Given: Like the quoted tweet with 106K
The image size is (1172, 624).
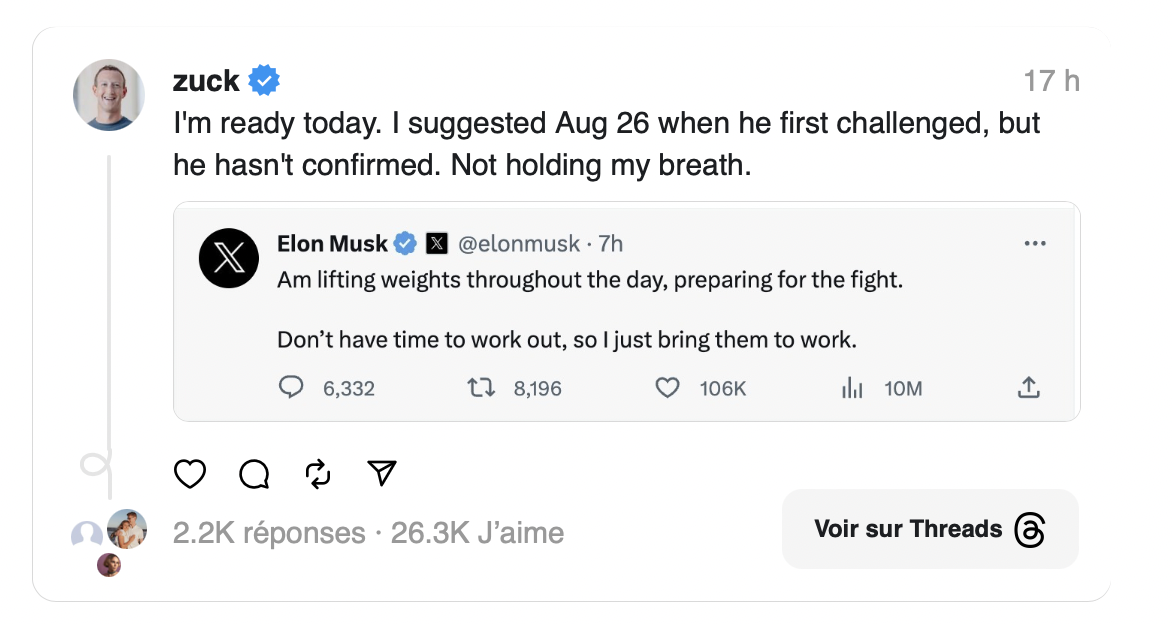Looking at the screenshot, I should (667, 388).
